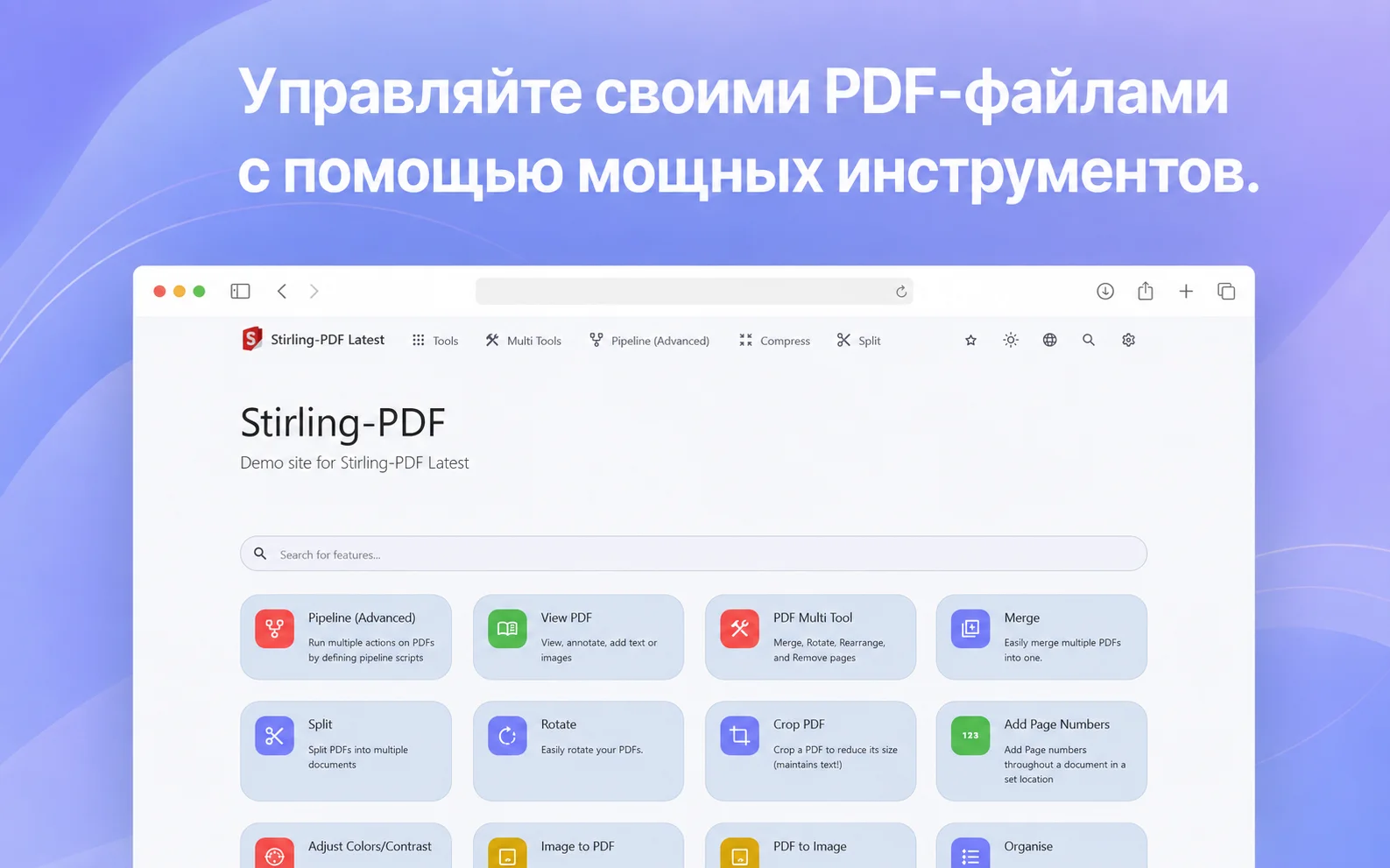The width and height of the screenshot is (1390, 868).
Task: Toggle the browser sidebar icon
Action: (240, 291)
